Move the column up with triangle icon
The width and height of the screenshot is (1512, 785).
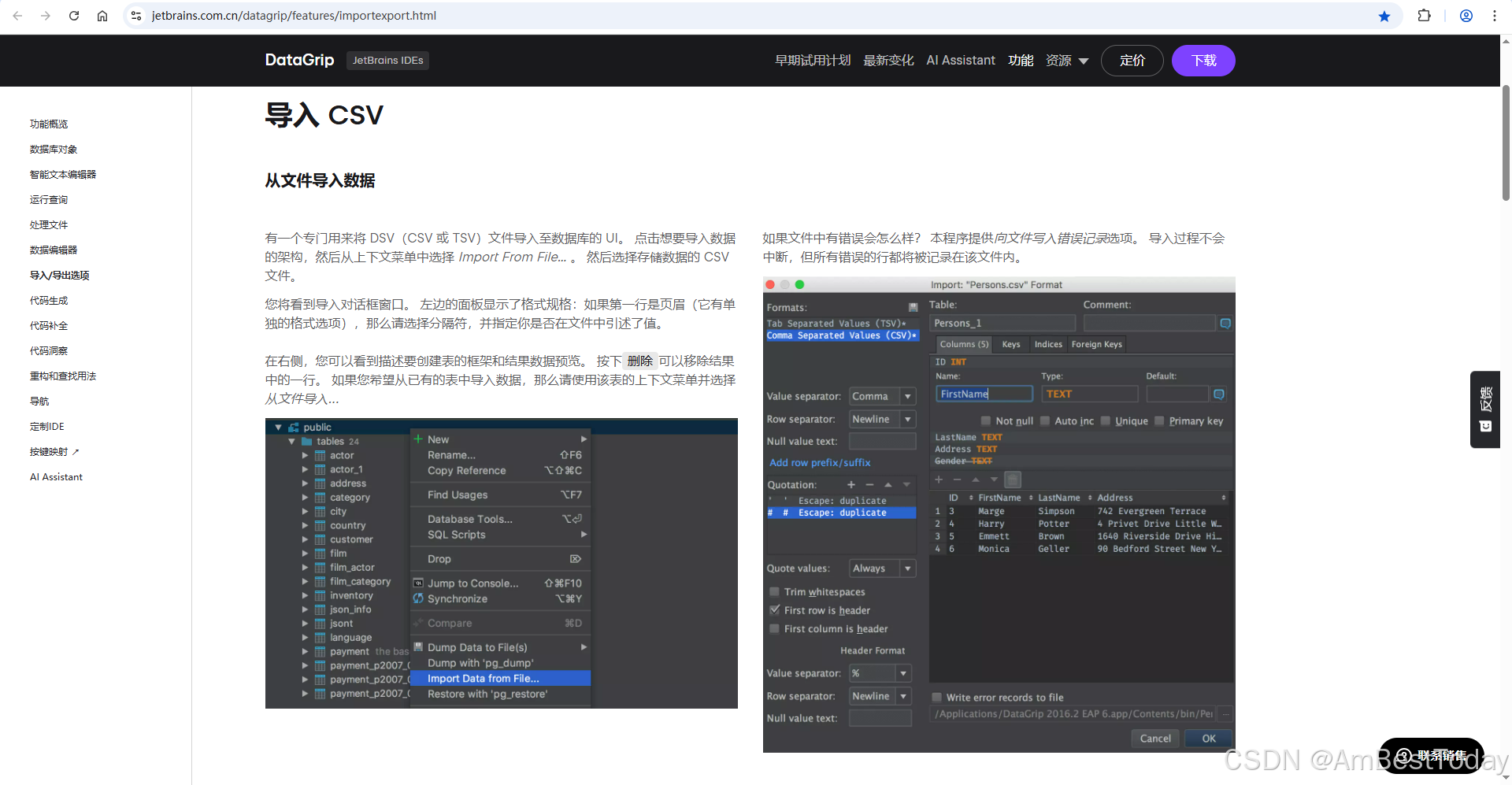coord(976,480)
